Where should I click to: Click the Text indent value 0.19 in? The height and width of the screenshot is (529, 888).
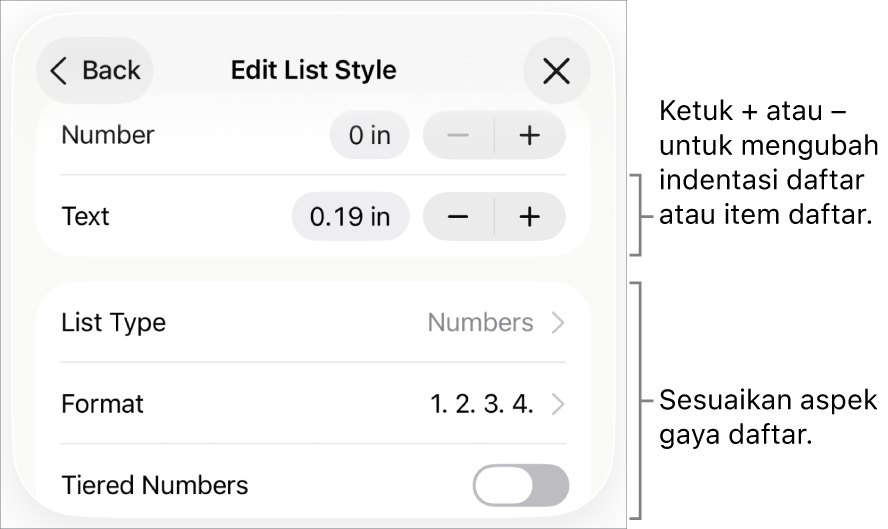[350, 217]
